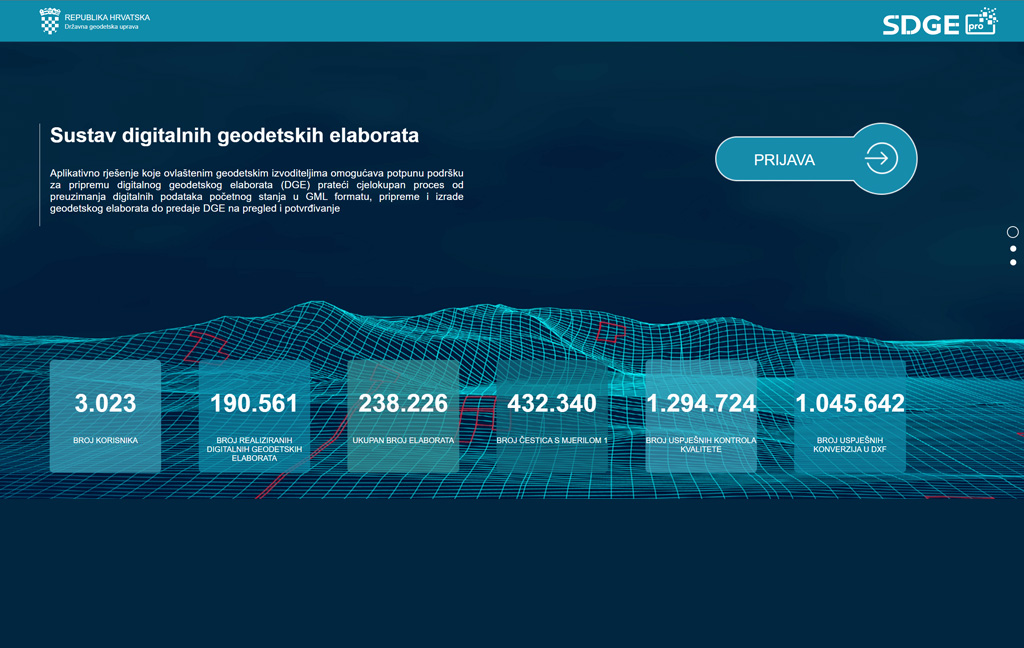Click the 3.023 user count number

(105, 403)
